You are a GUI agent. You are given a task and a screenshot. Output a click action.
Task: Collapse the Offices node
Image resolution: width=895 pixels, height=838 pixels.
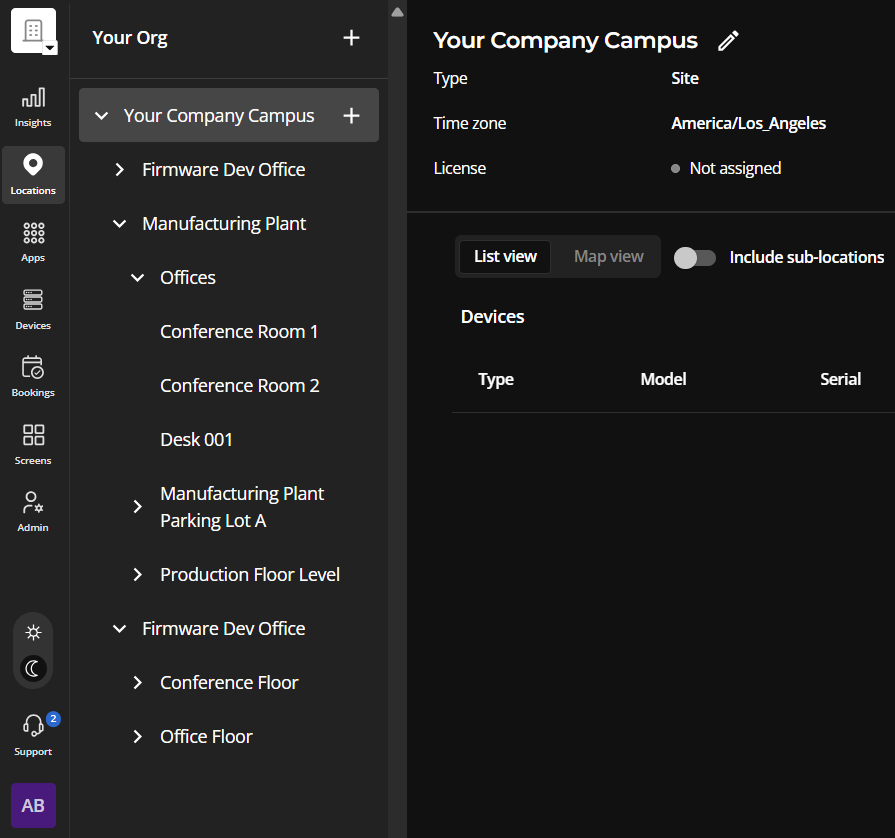pyautogui.click(x=138, y=278)
